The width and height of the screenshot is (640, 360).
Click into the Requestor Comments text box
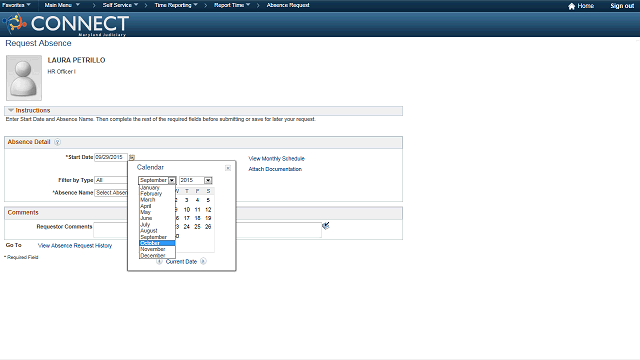pos(207,230)
